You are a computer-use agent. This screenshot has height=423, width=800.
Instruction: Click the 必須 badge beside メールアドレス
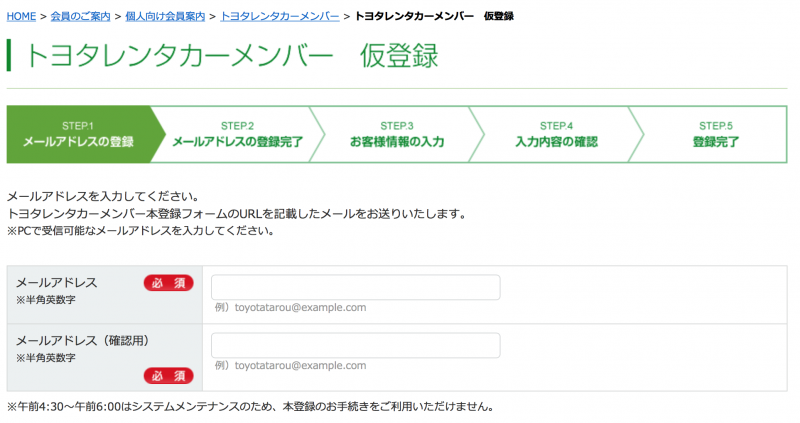[x=169, y=283]
